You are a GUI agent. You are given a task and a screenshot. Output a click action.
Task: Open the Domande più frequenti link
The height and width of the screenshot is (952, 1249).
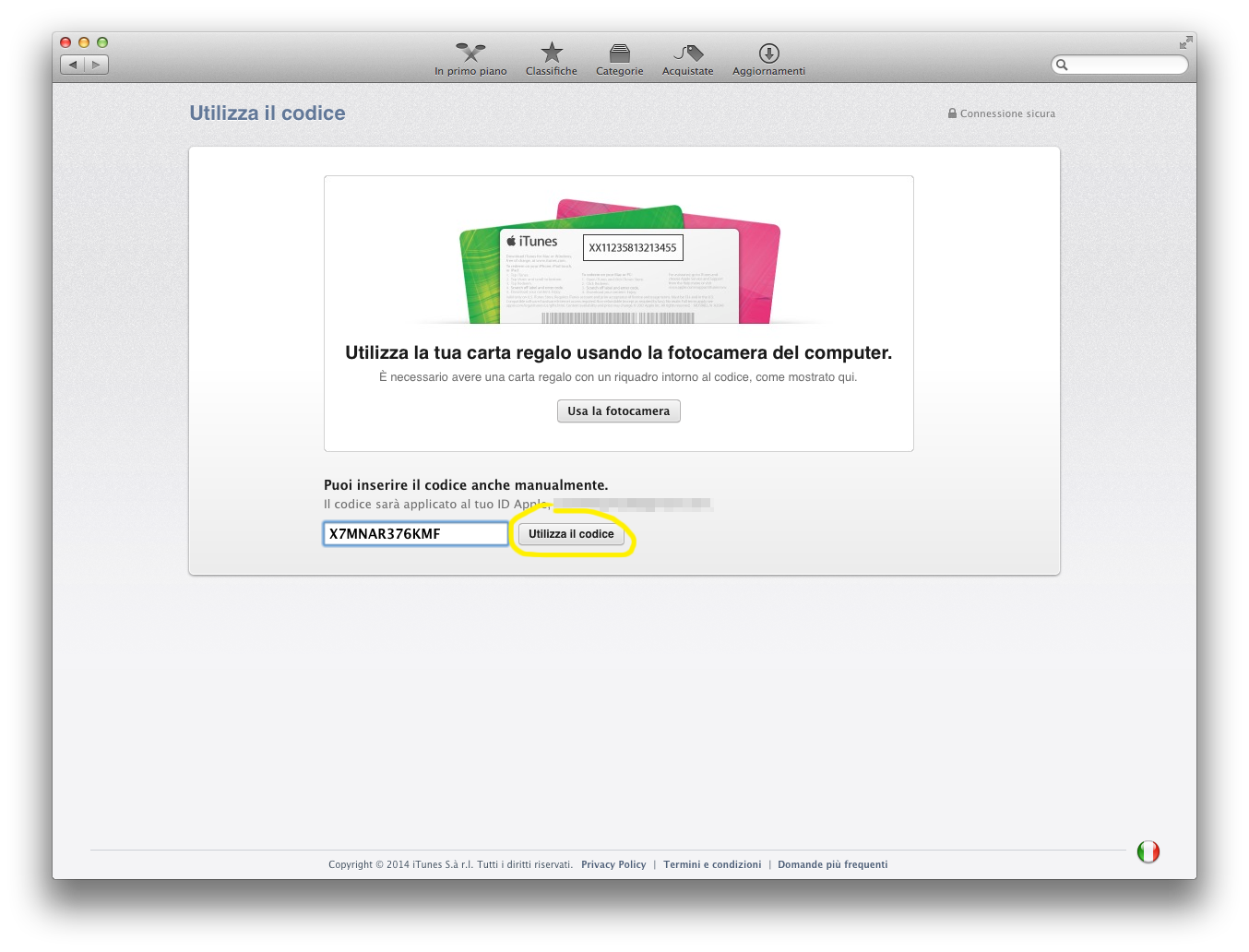pos(833,864)
